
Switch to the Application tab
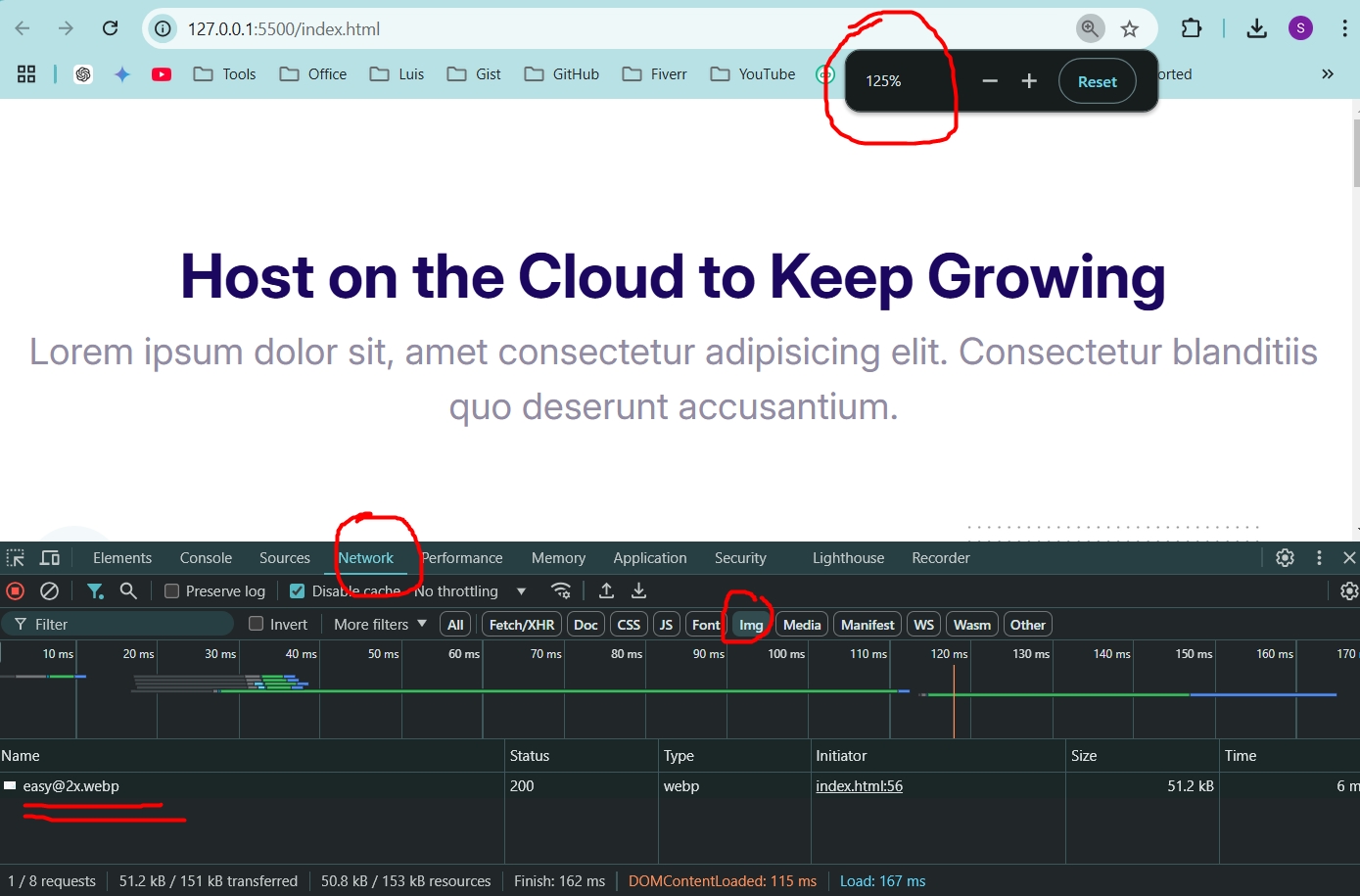tap(650, 558)
